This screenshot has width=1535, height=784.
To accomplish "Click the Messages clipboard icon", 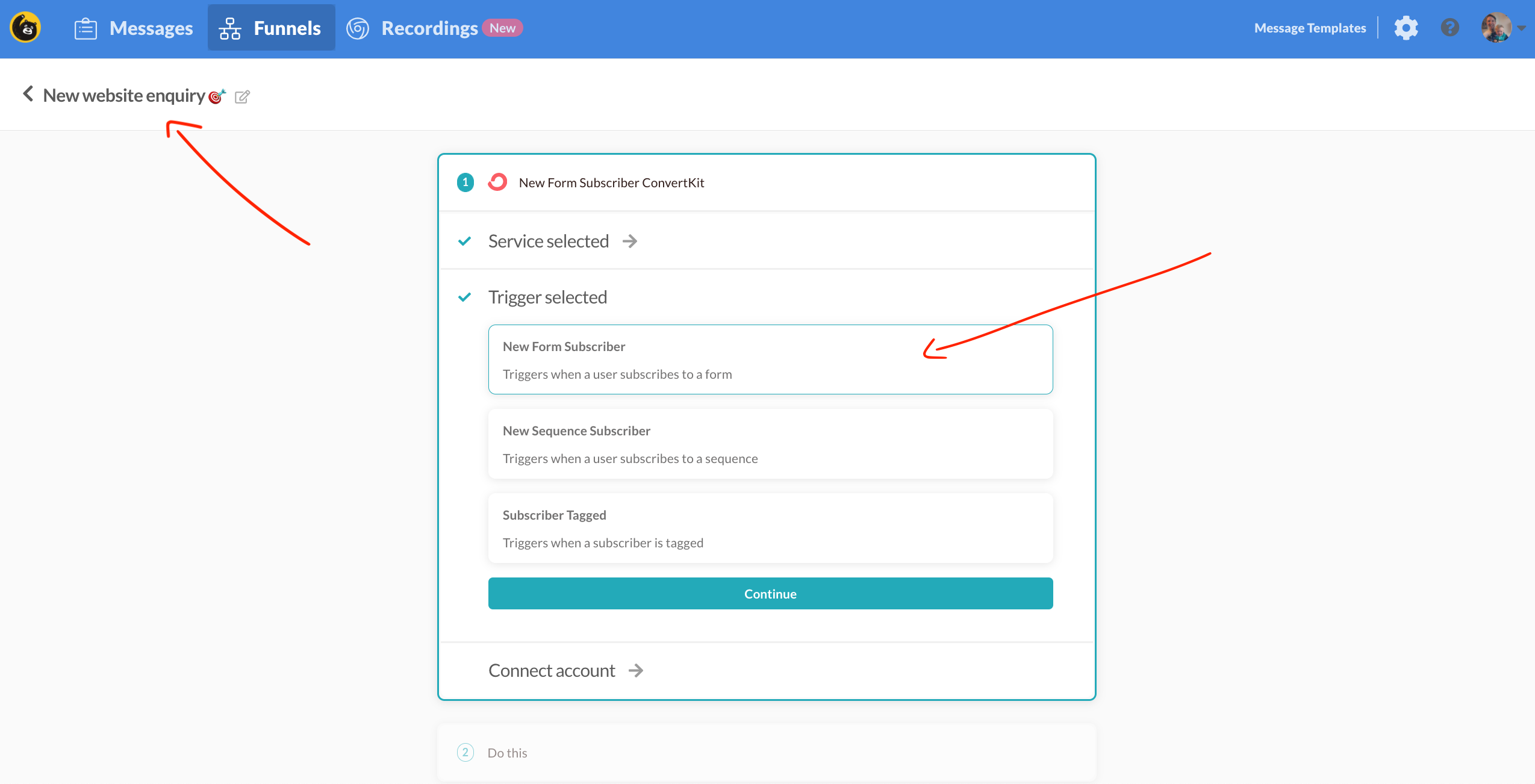I will 86,28.
